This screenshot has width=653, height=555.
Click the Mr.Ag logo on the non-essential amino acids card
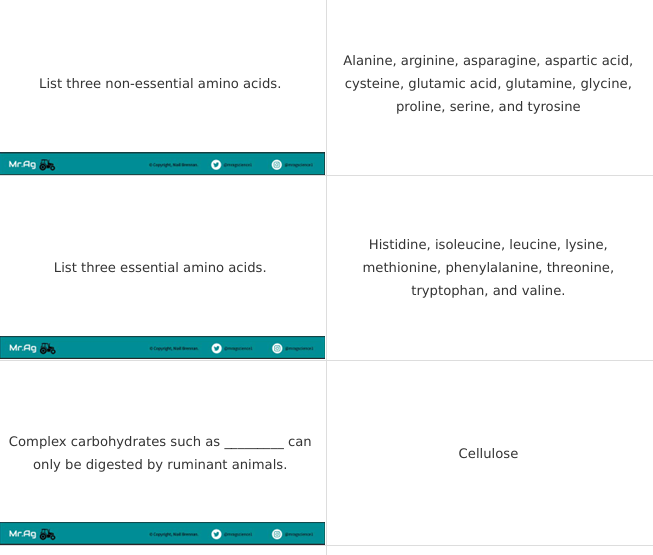[x=22, y=165]
